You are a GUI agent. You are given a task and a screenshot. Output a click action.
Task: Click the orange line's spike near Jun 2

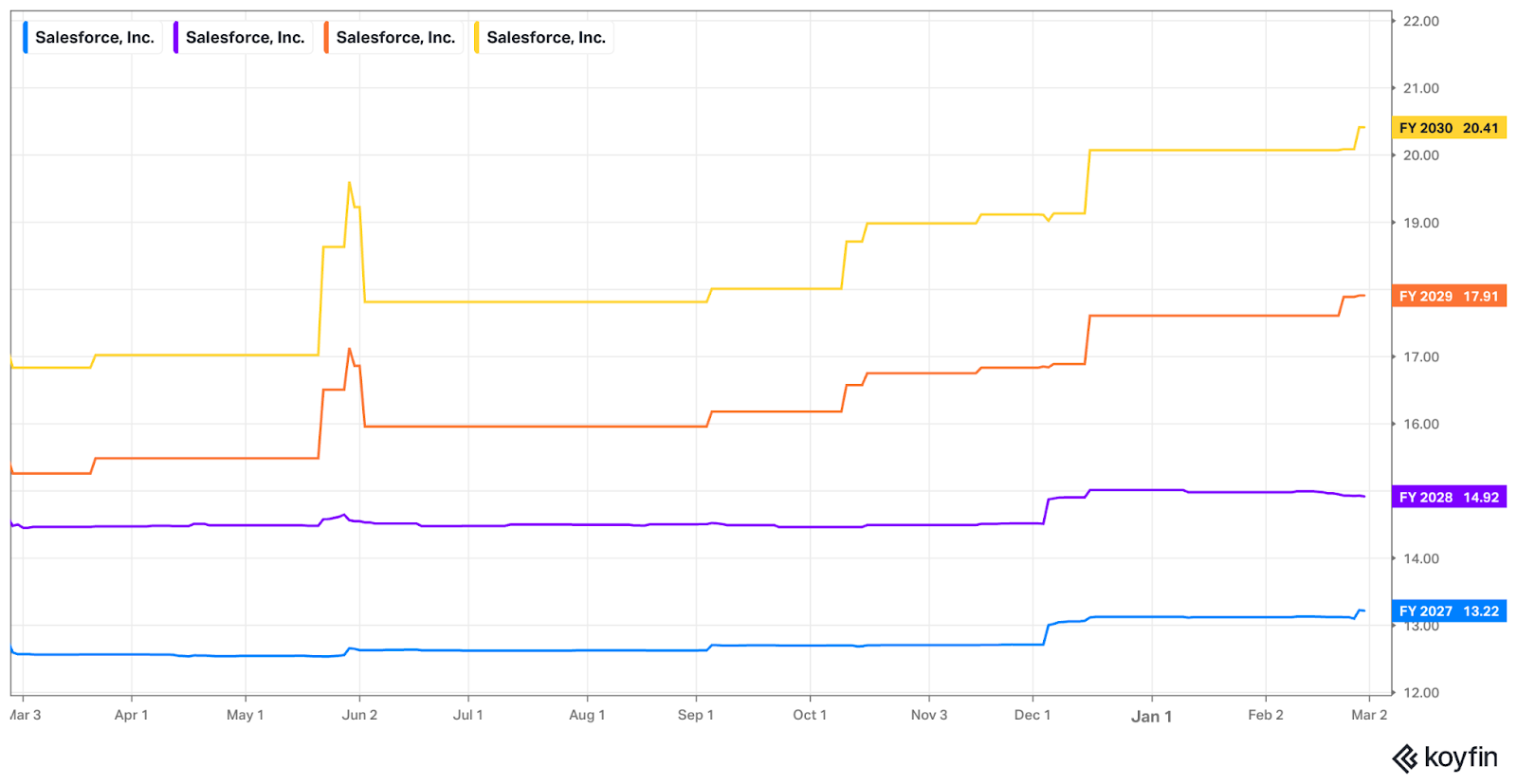350,349
